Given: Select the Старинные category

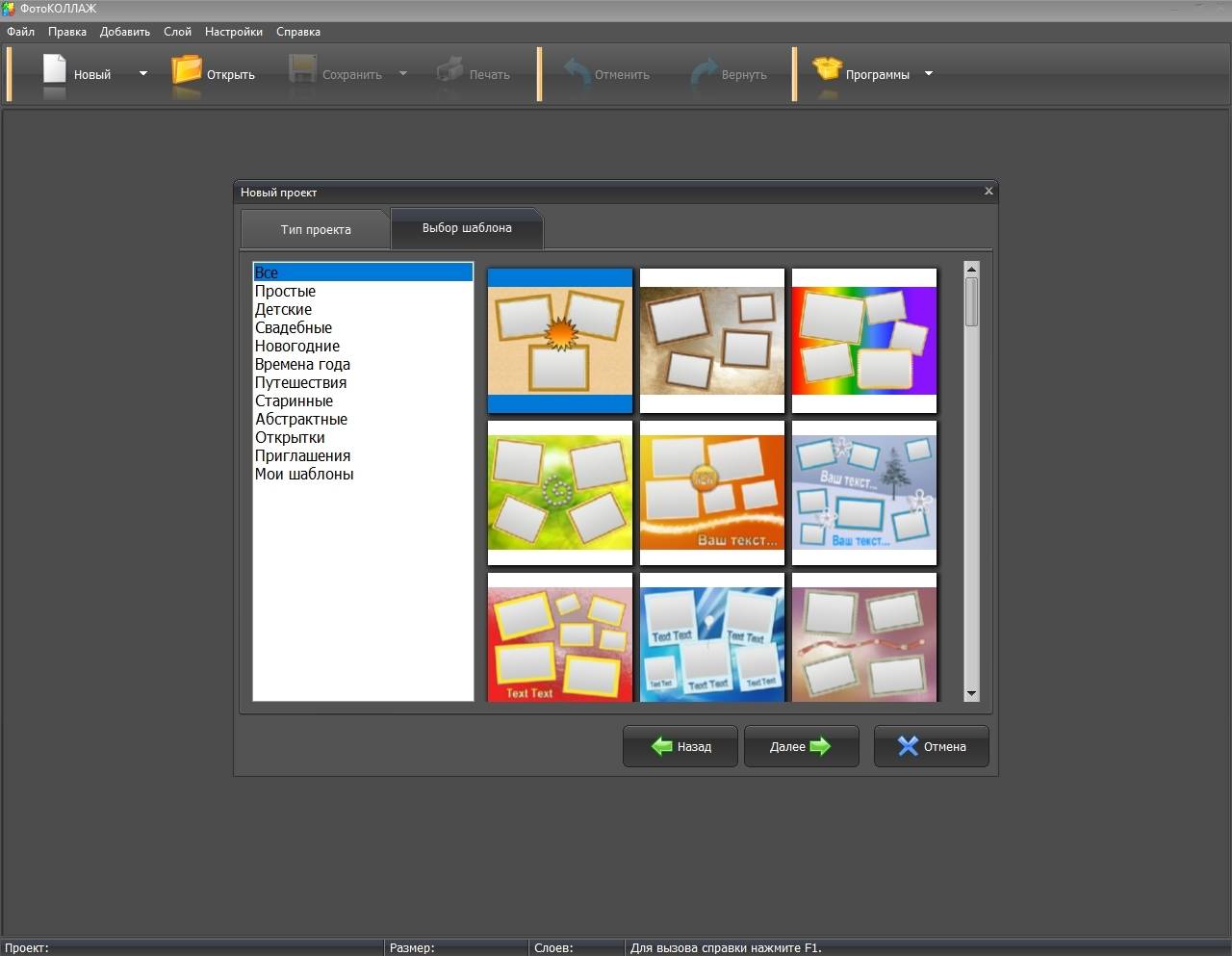Looking at the screenshot, I should click(363, 400).
